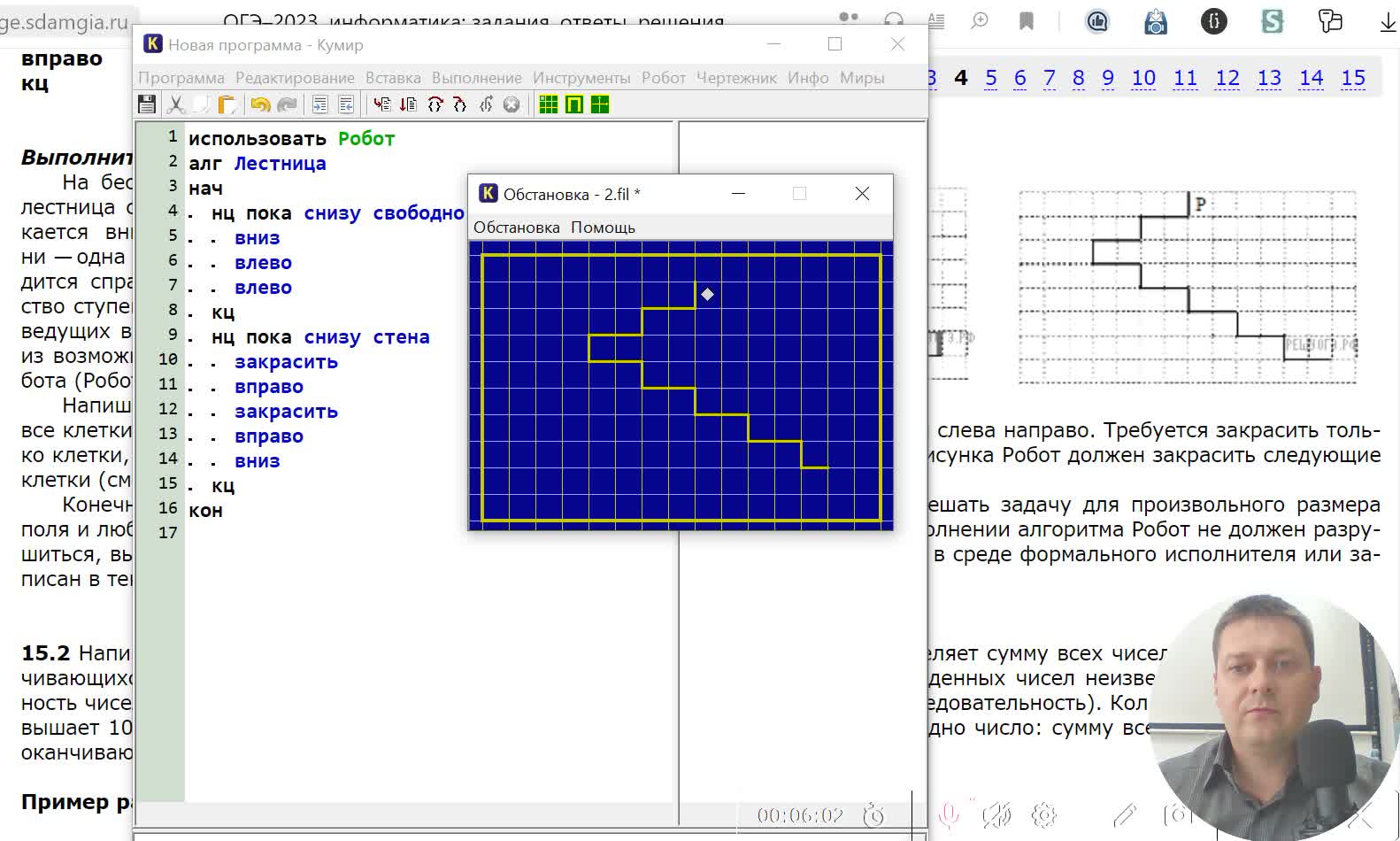This screenshot has width=1400, height=841.
Task: Open the Выполнение menu
Action: pyautogui.click(x=476, y=78)
